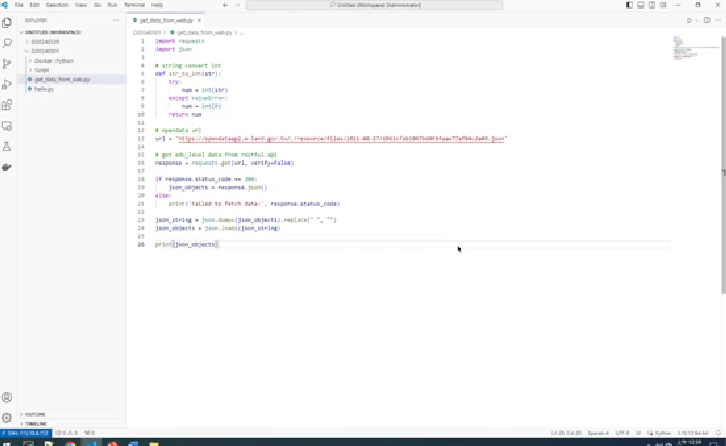Toggle the Primary Side Bar visibility
This screenshot has height=446, width=726.
629,5
